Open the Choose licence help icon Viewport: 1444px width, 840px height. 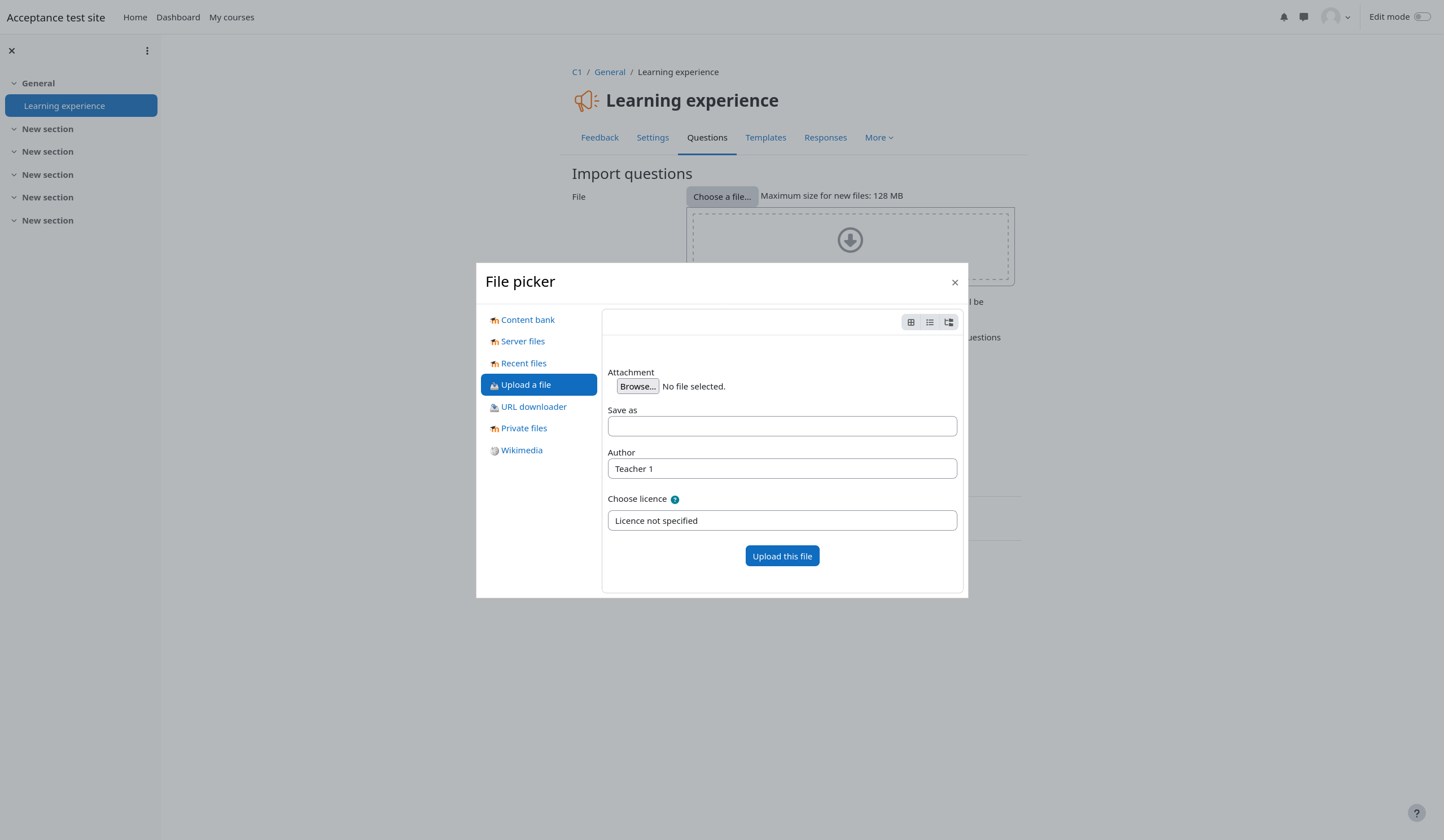675,500
